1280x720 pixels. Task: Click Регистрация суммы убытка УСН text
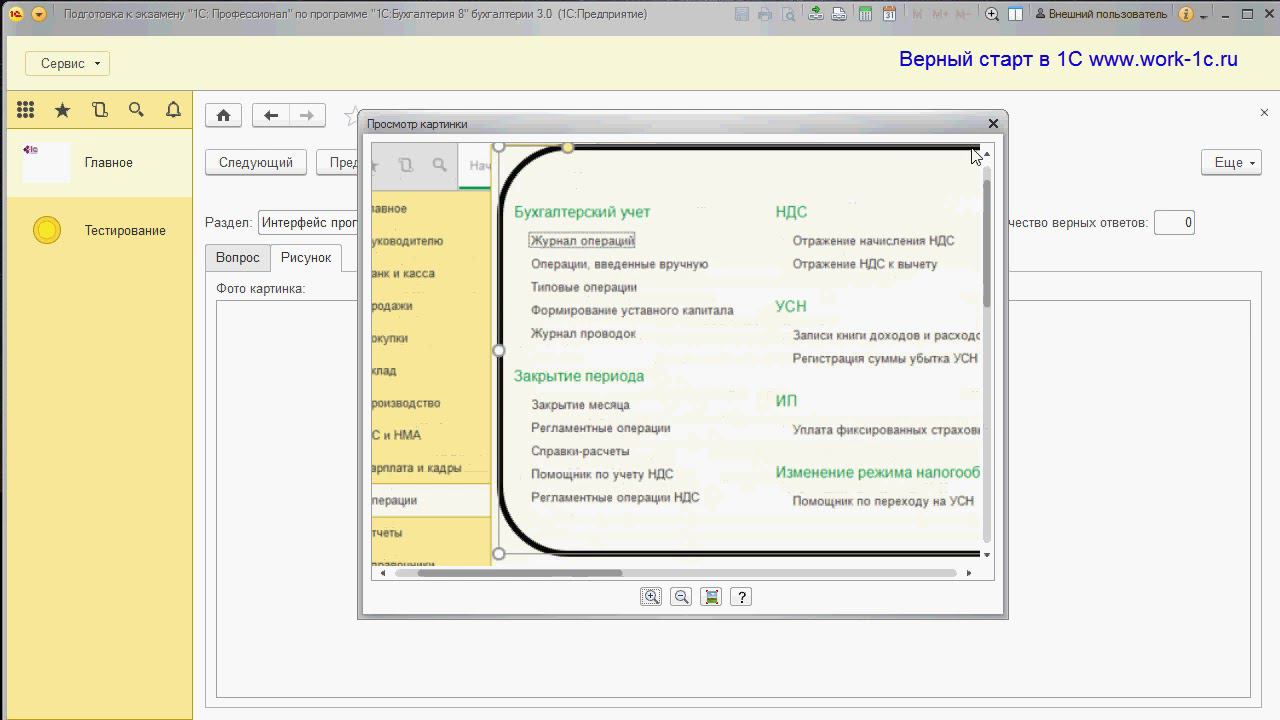click(885, 358)
